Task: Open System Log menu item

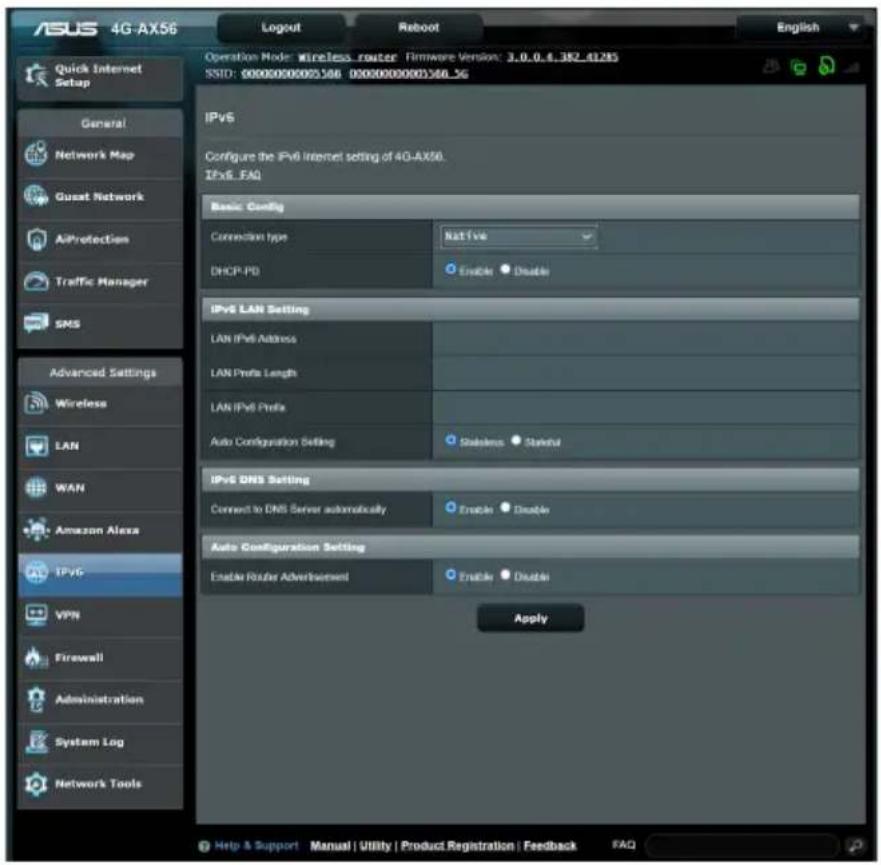Action: 100,741
